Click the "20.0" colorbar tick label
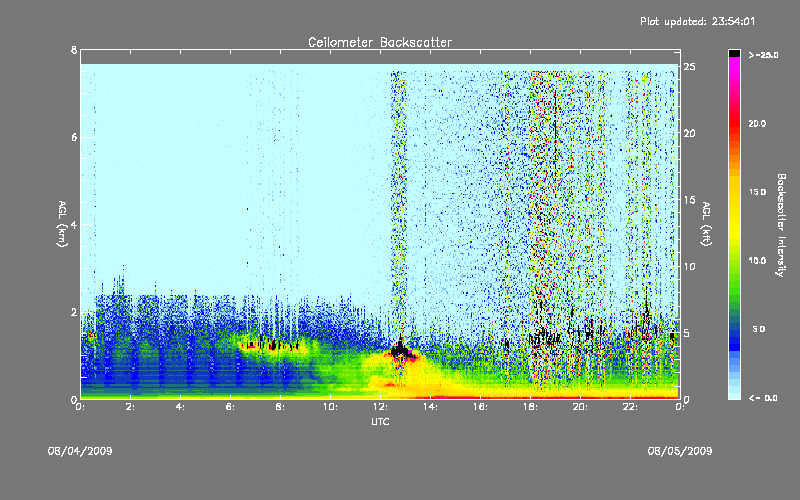The height and width of the screenshot is (500, 800). coord(757,123)
